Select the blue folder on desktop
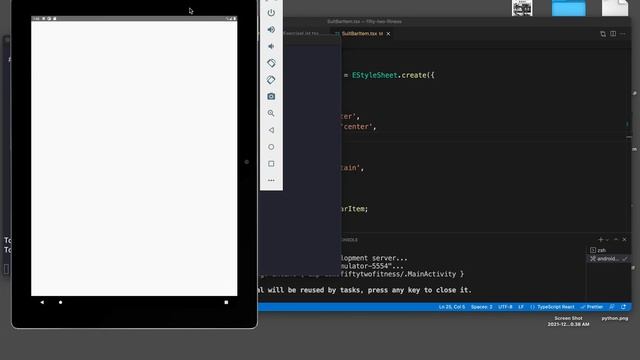Image resolution: width=640 pixels, height=360 pixels. coord(569,8)
